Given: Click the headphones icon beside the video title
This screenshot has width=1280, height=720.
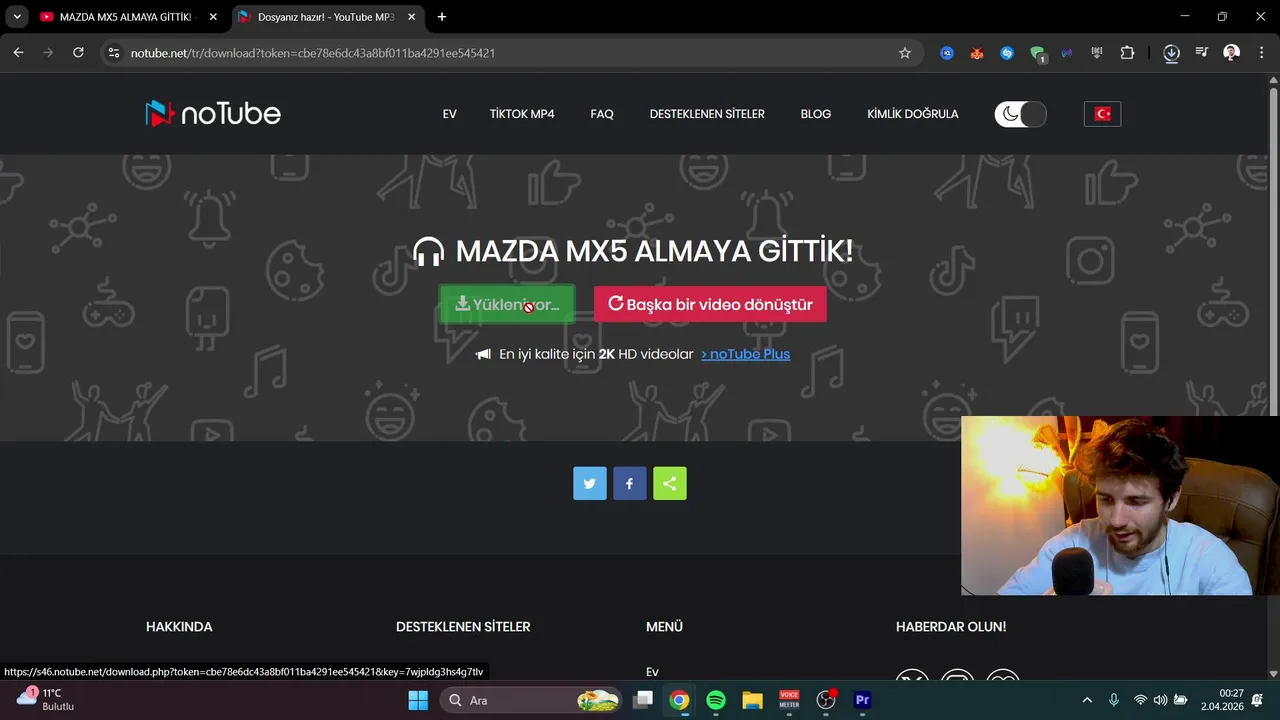Looking at the screenshot, I should click(x=428, y=252).
